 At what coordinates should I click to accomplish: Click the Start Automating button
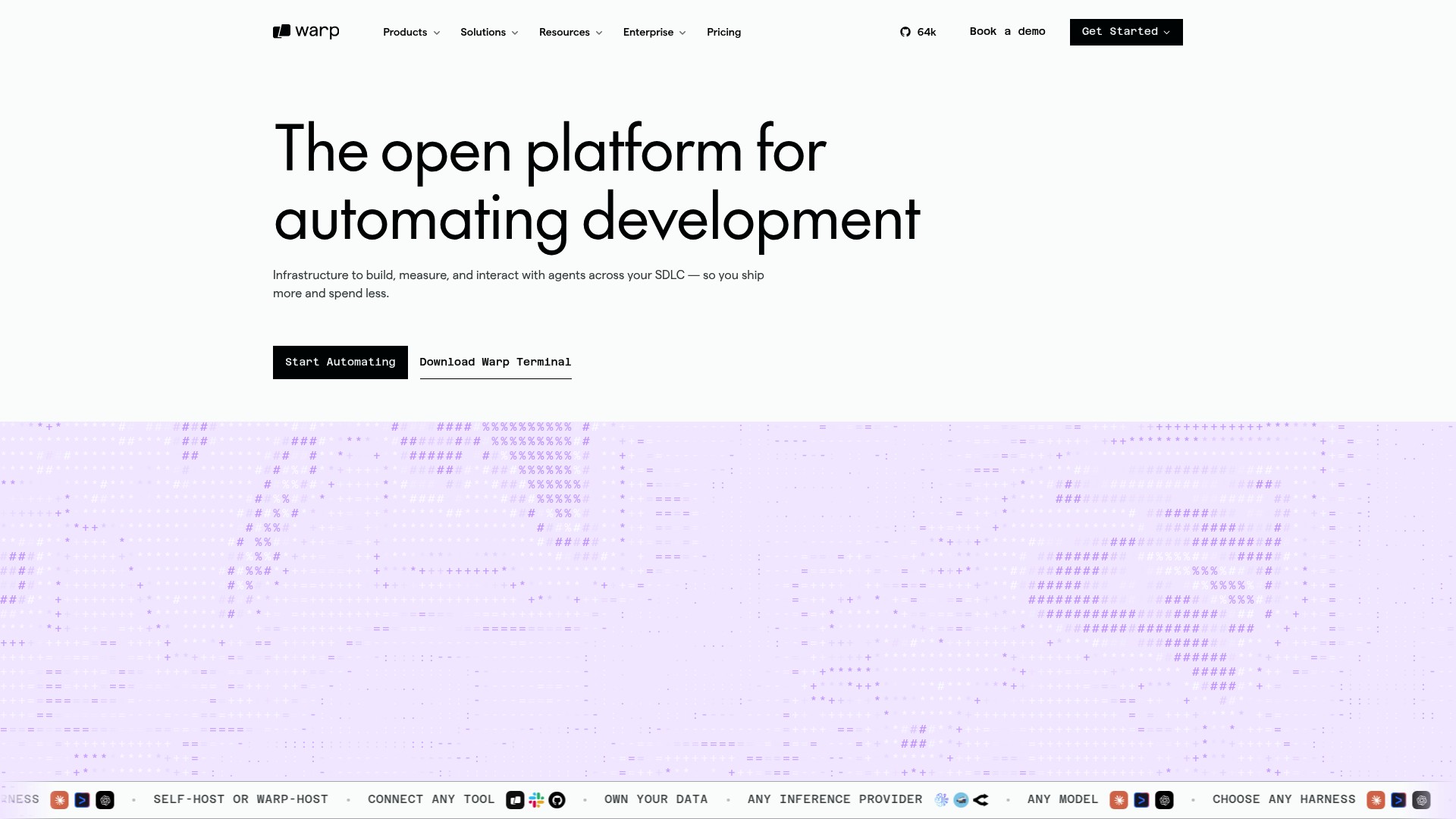coord(340,362)
